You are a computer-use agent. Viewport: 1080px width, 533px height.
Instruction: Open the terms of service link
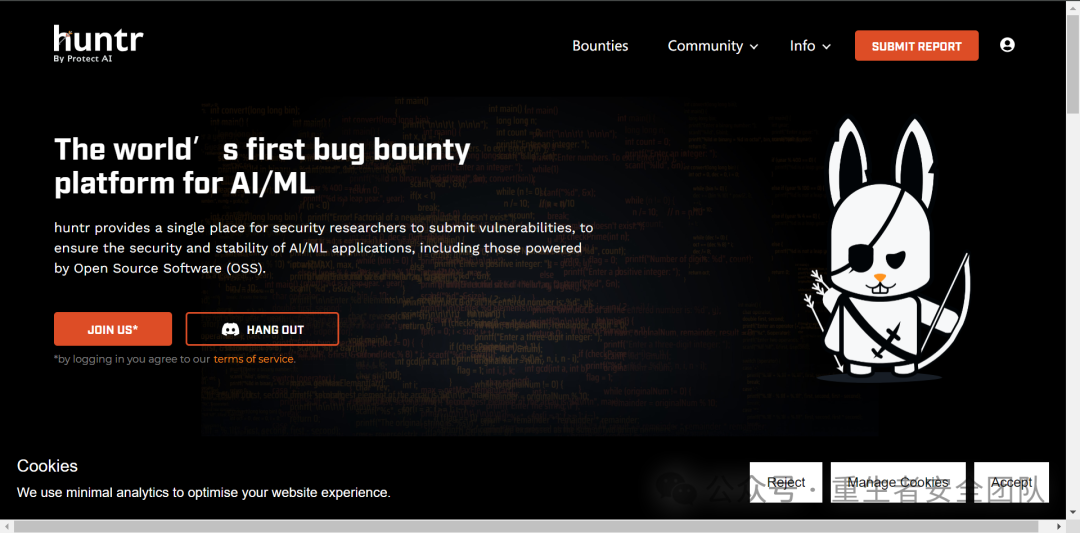[x=254, y=359]
